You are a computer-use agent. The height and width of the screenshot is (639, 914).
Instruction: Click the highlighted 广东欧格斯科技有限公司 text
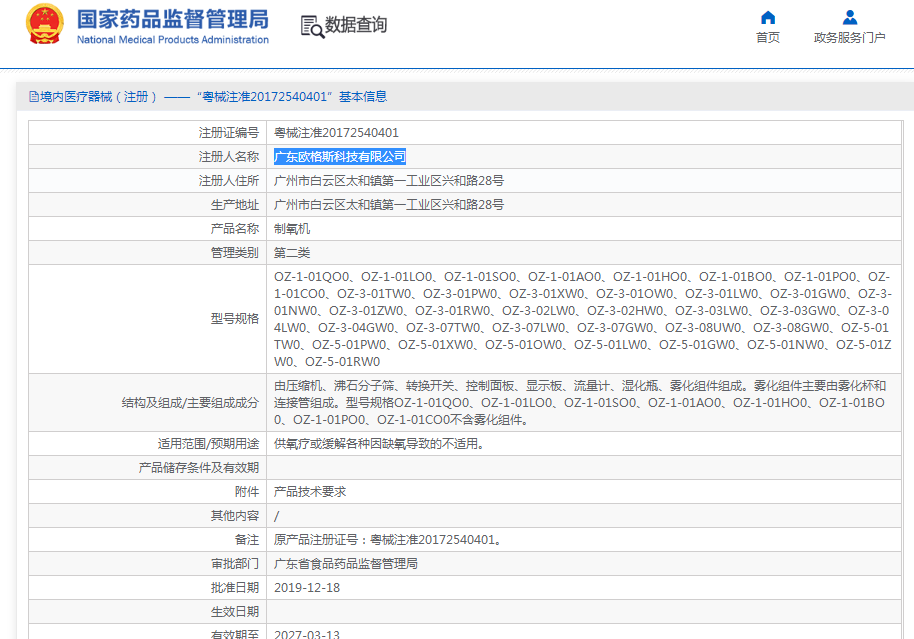340,157
